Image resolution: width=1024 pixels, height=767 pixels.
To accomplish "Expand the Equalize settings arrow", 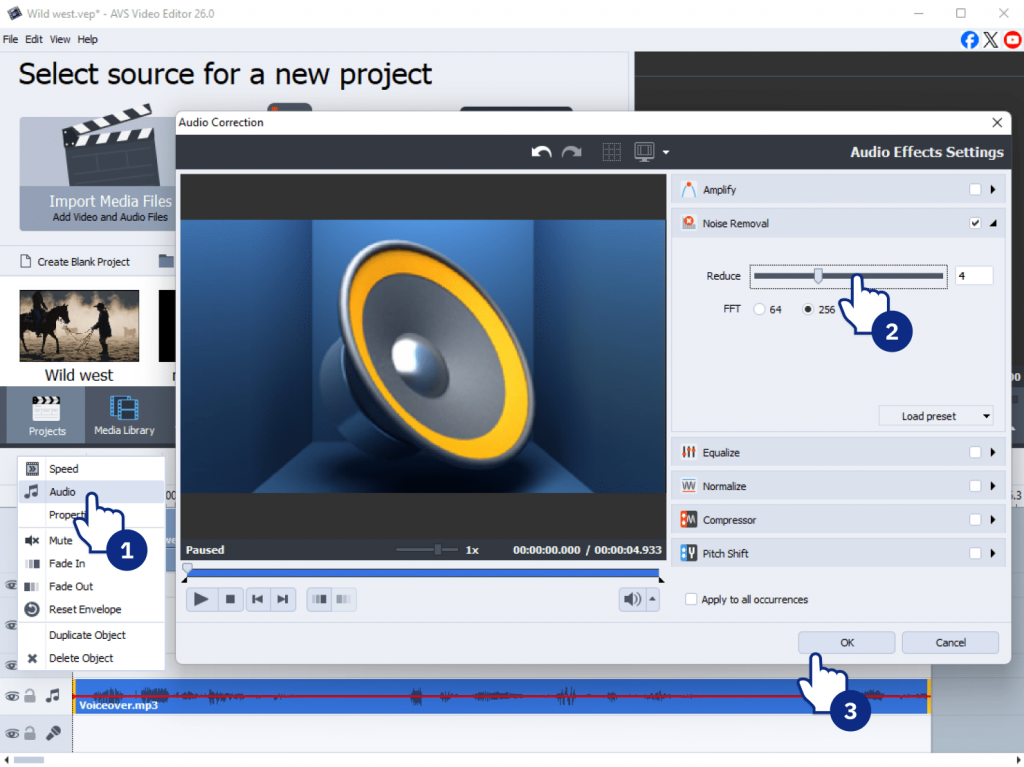I will pos(993,452).
